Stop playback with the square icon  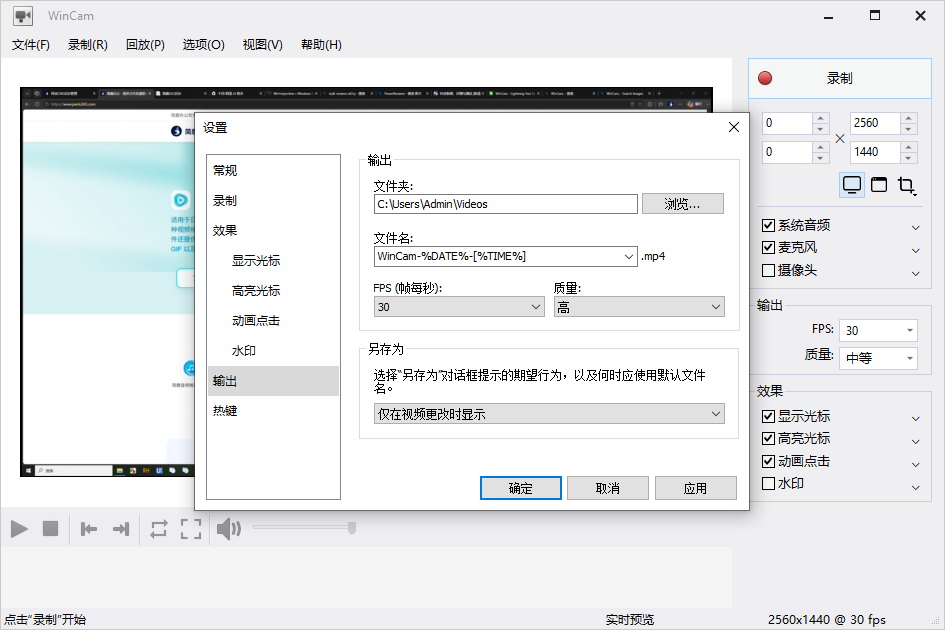click(x=51, y=529)
